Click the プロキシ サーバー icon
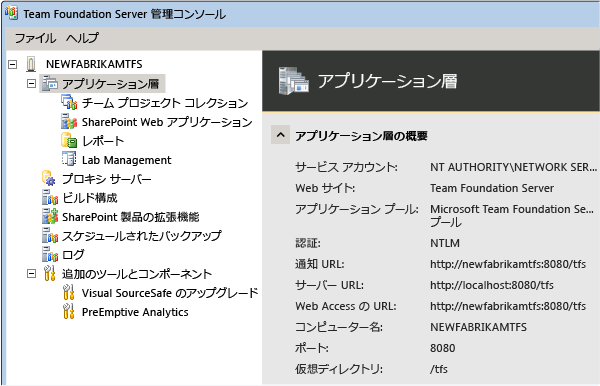The height and width of the screenshot is (386, 600). [49, 179]
